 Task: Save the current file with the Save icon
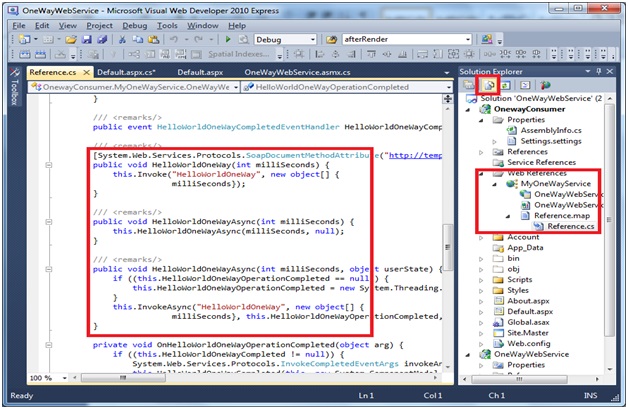point(87,39)
